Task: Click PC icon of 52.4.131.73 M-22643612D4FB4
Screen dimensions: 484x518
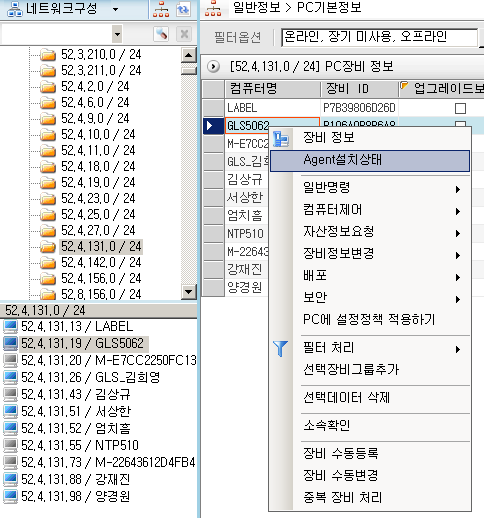Action: pos(10,463)
